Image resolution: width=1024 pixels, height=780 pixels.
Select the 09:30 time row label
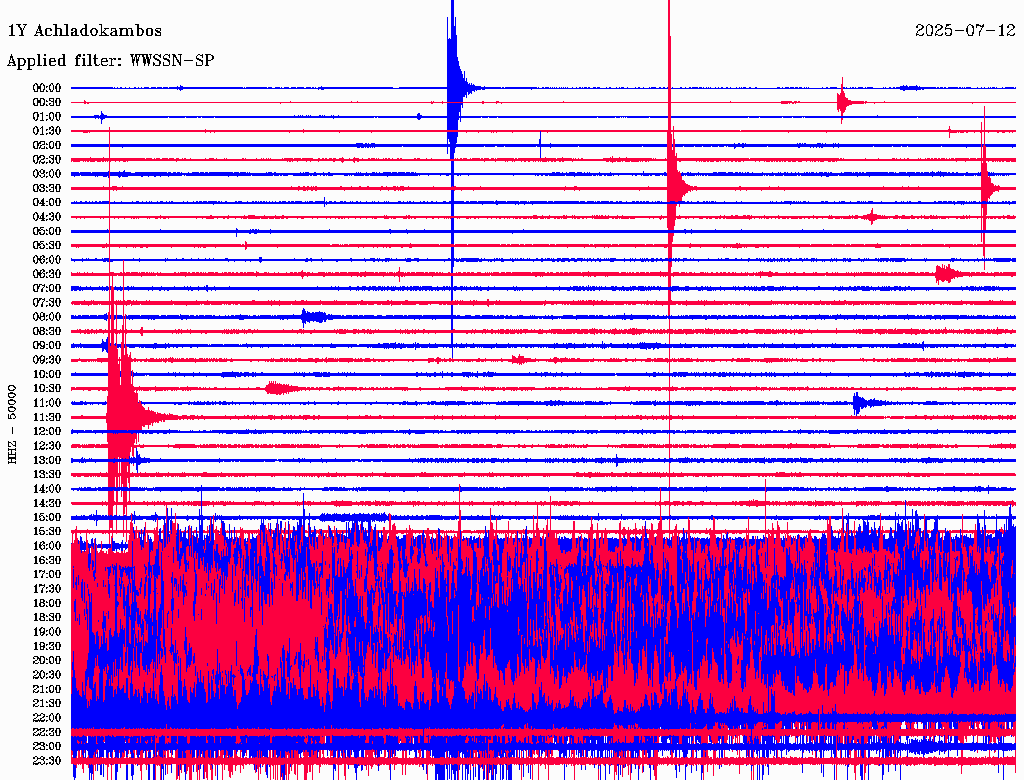tap(47, 361)
